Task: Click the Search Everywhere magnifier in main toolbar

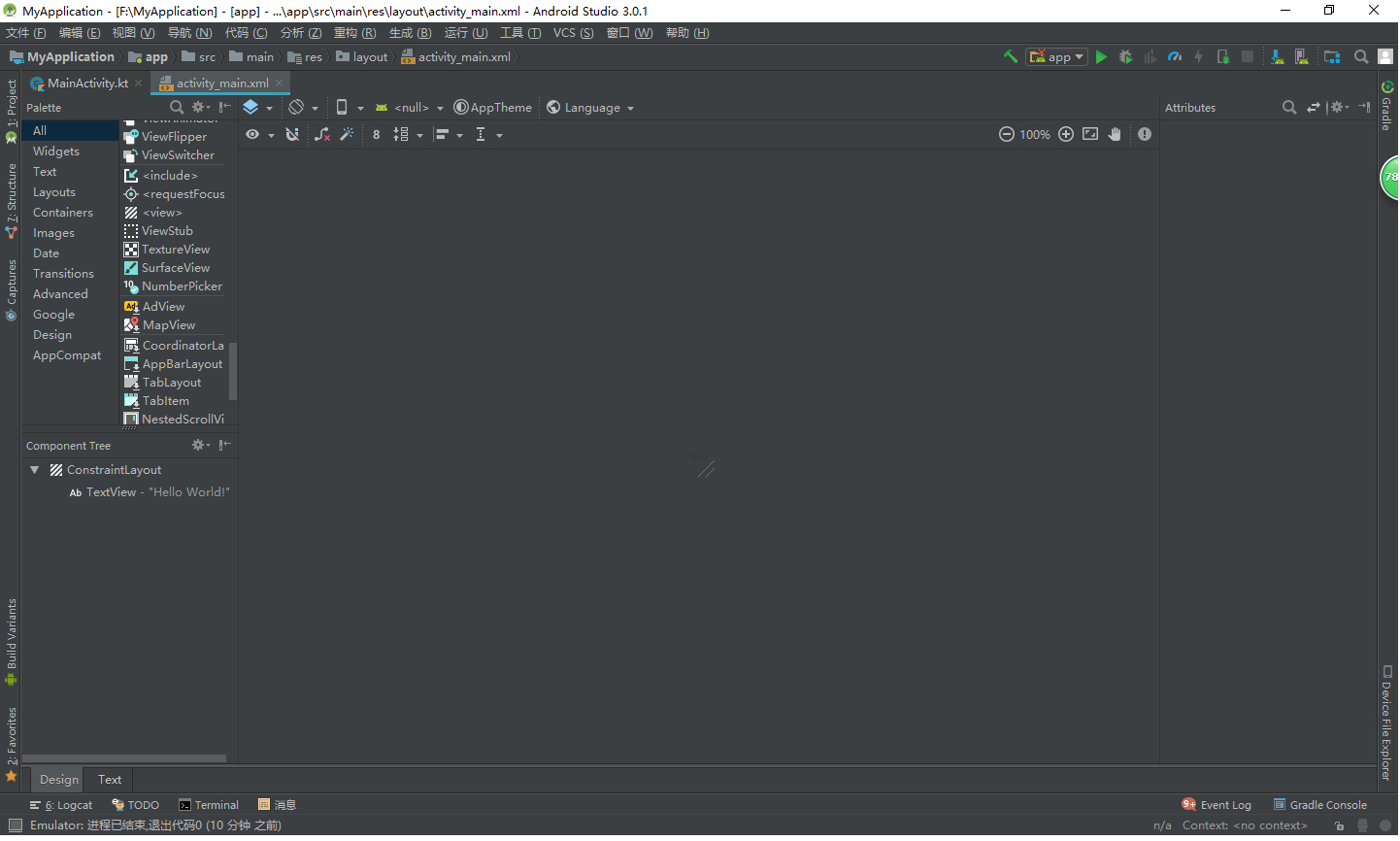Action: click(1361, 57)
